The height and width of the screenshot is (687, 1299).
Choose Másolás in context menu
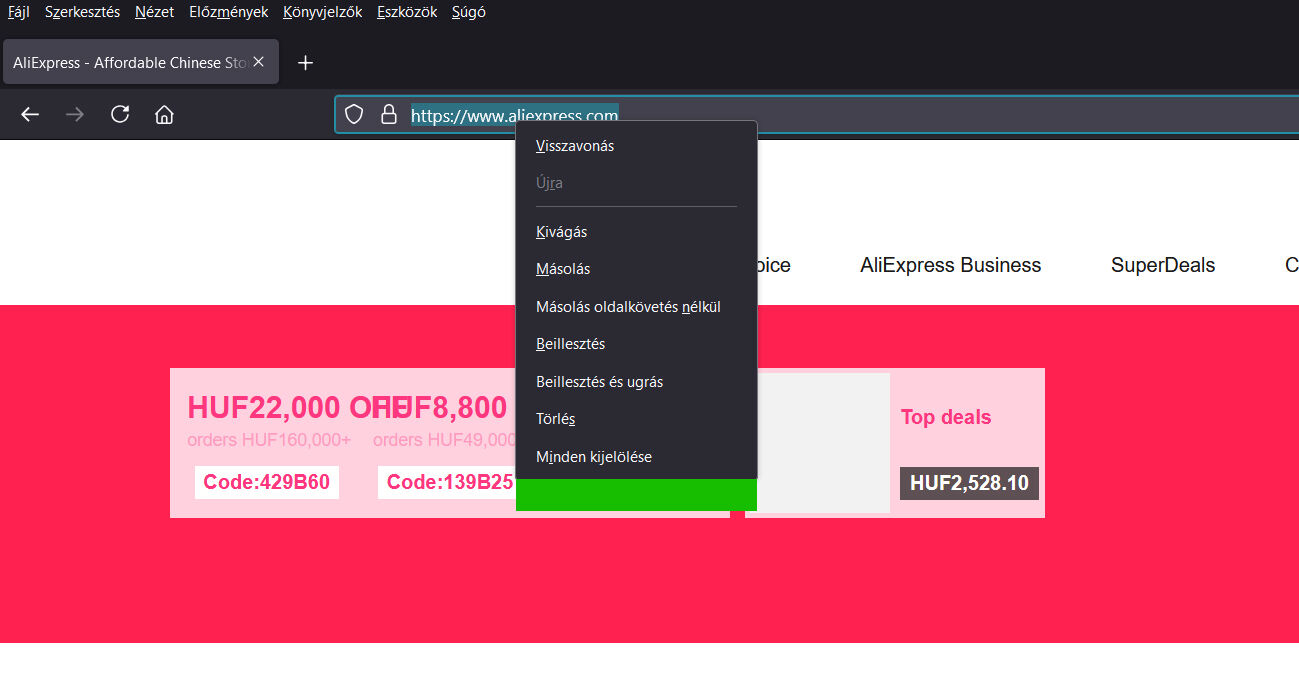click(x=636, y=269)
